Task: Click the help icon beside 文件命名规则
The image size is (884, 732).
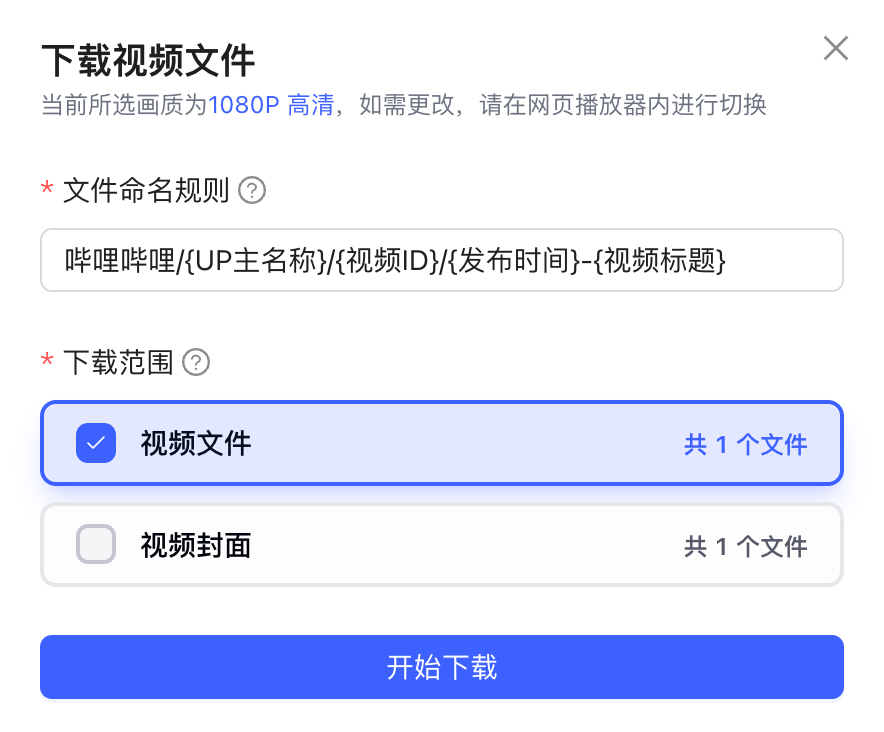Action: [253, 189]
